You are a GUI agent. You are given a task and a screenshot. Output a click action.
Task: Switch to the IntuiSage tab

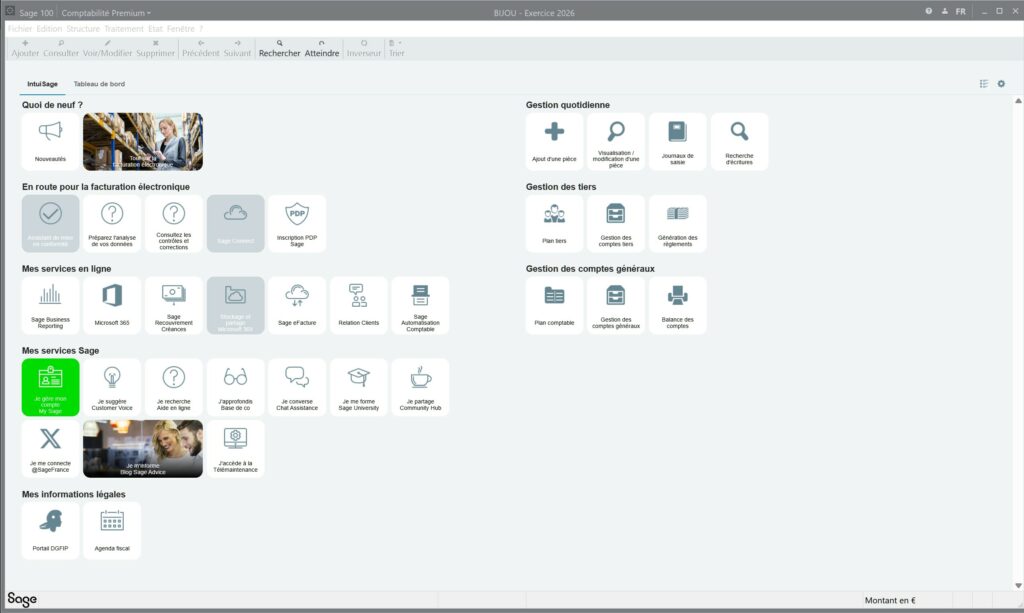pyautogui.click(x=42, y=84)
